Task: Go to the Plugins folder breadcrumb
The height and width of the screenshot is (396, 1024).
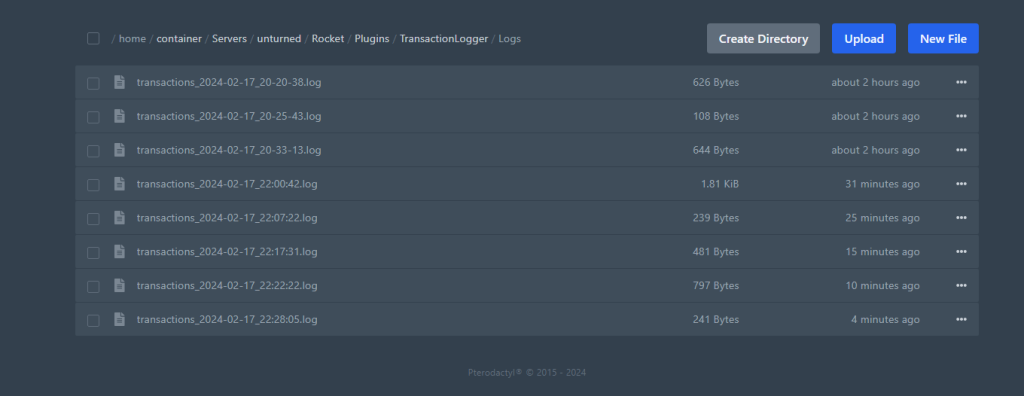Action: coord(372,39)
